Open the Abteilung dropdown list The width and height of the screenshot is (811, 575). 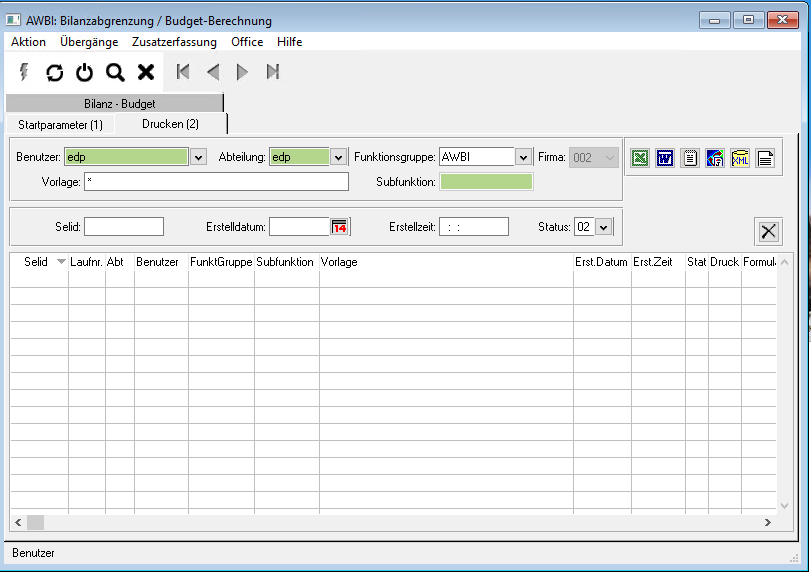[338, 158]
